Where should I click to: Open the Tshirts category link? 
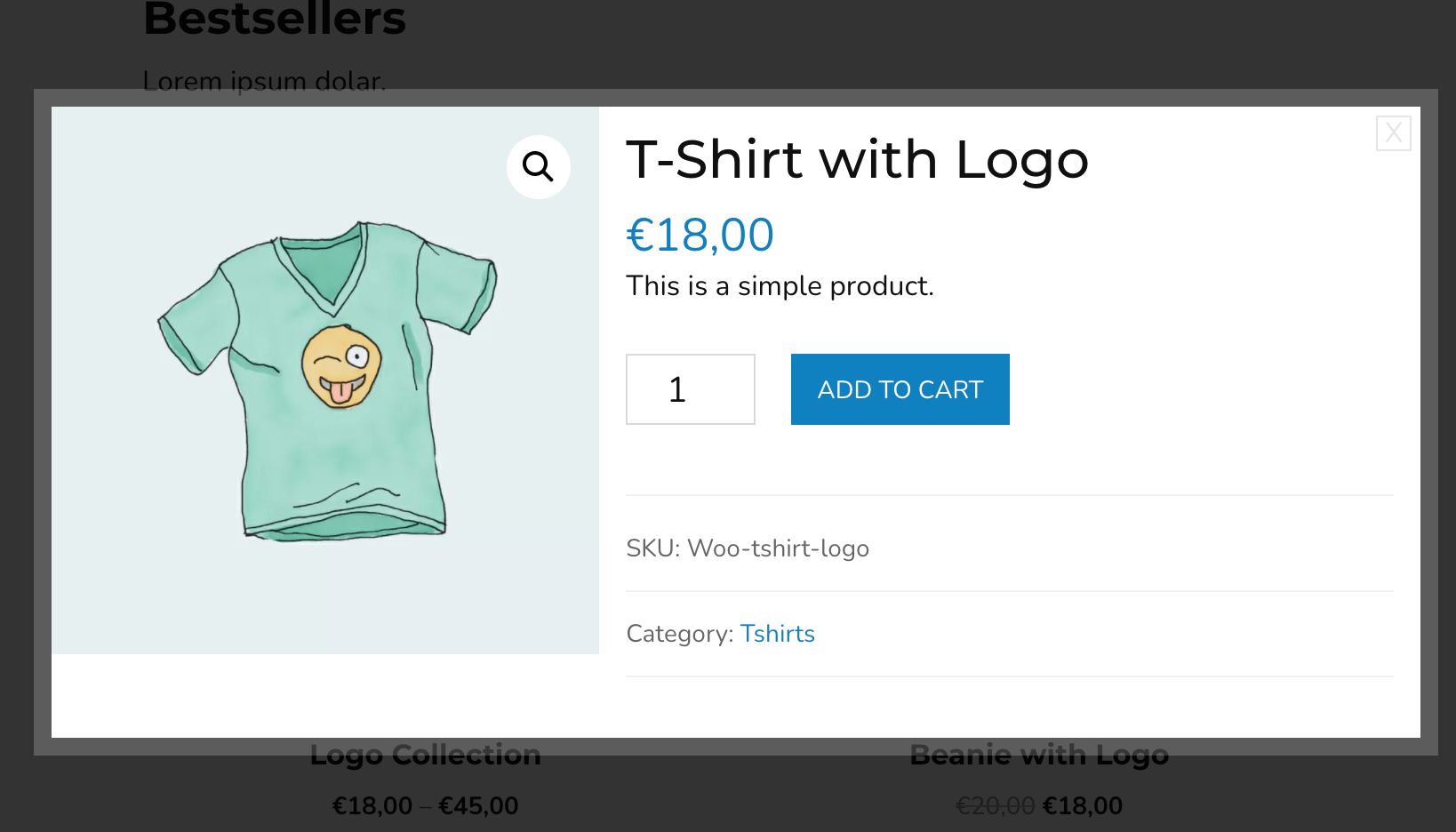pos(777,634)
